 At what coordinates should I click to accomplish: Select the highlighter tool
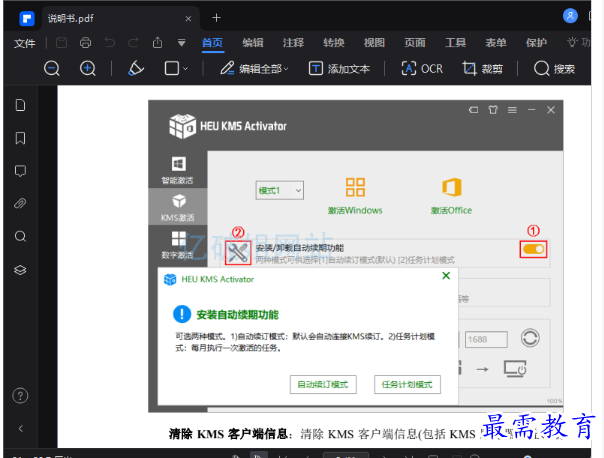click(x=136, y=69)
